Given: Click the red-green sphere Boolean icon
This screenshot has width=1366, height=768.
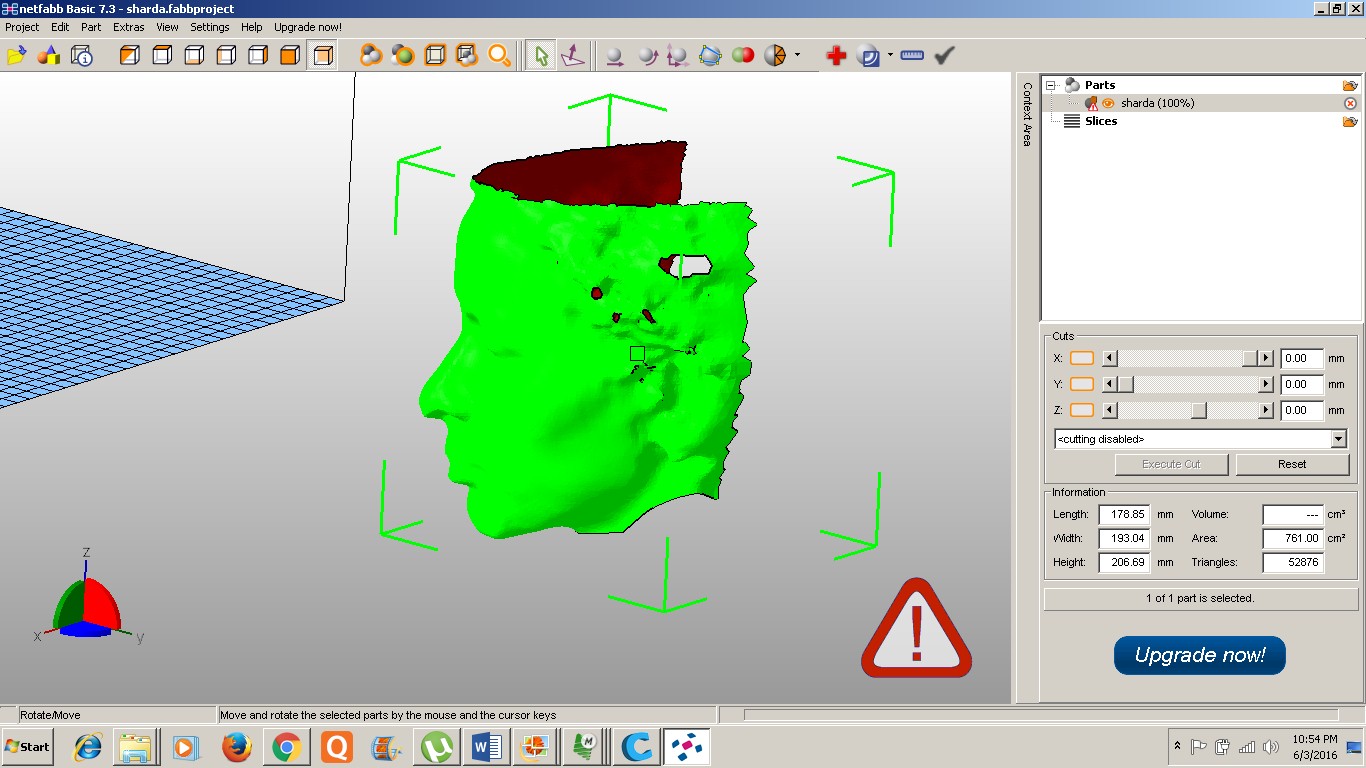Looking at the screenshot, I should click(743, 56).
